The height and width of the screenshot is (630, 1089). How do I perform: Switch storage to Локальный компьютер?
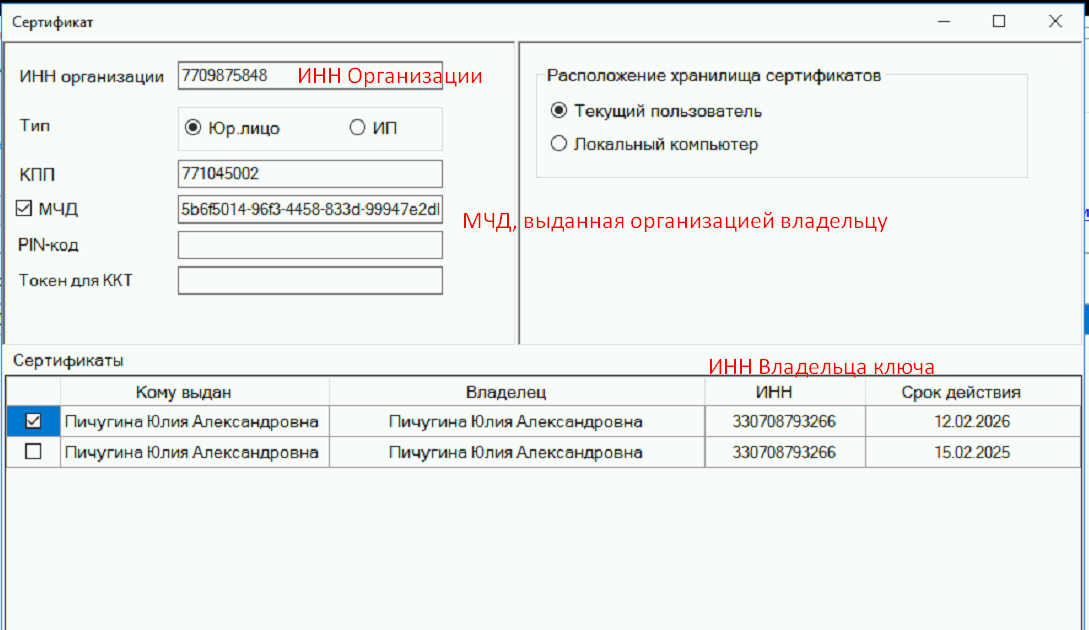[x=559, y=144]
